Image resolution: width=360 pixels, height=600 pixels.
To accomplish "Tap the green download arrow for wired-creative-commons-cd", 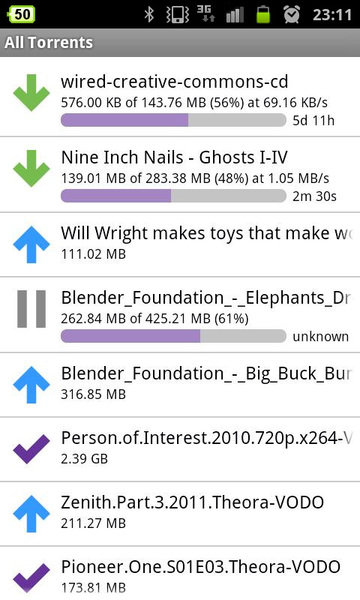I will click(31, 93).
